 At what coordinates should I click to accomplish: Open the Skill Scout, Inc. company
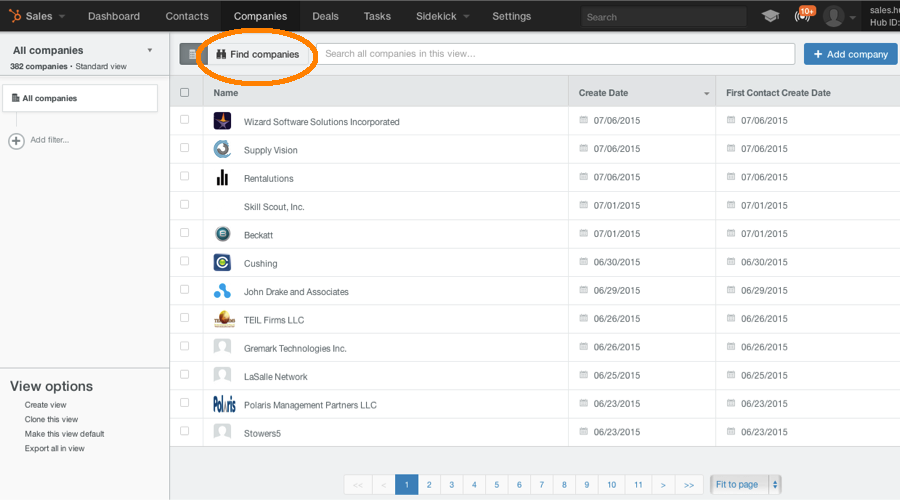pyautogui.click(x=274, y=207)
